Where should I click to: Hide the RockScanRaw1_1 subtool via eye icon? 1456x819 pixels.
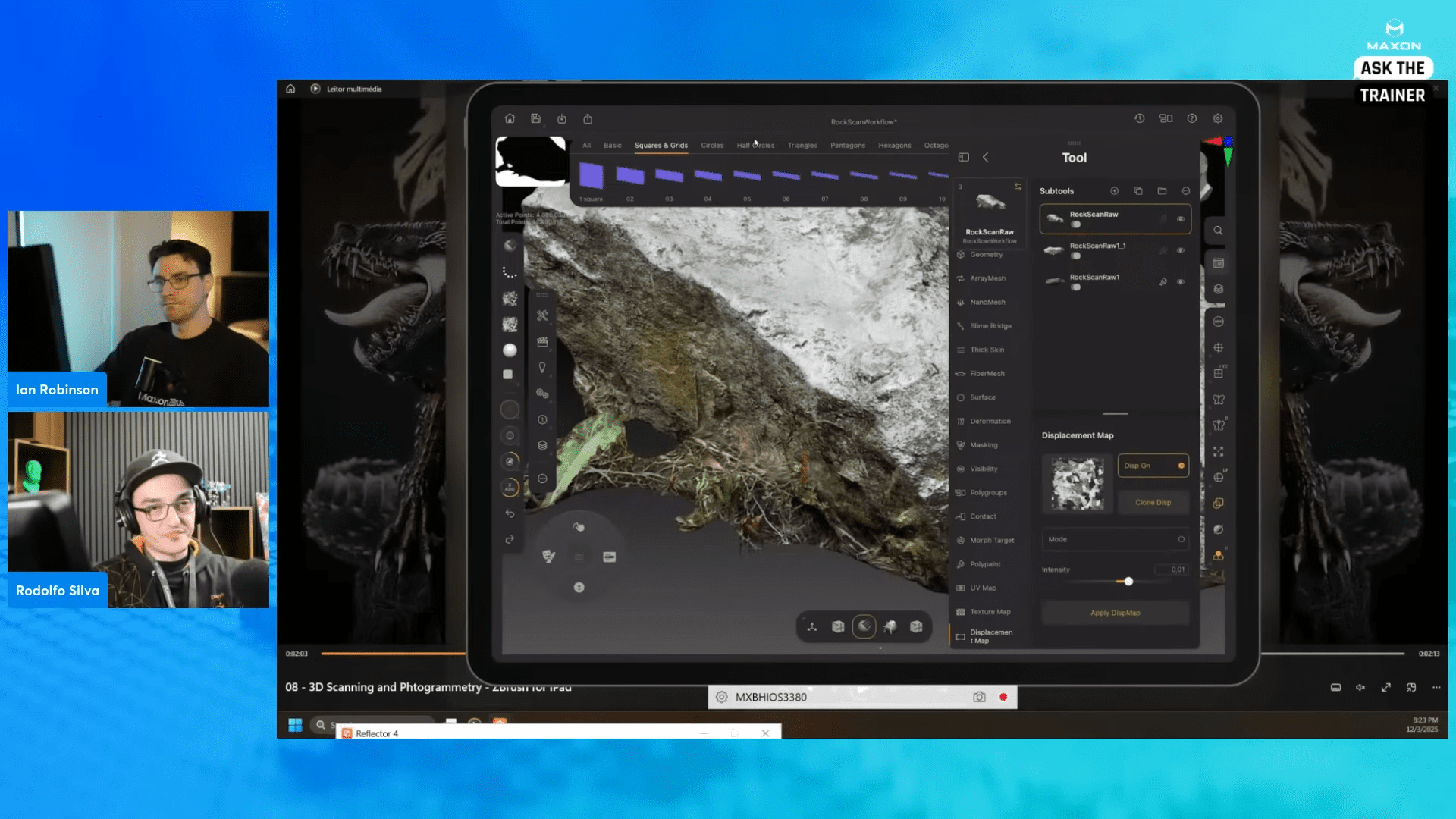tap(1181, 250)
